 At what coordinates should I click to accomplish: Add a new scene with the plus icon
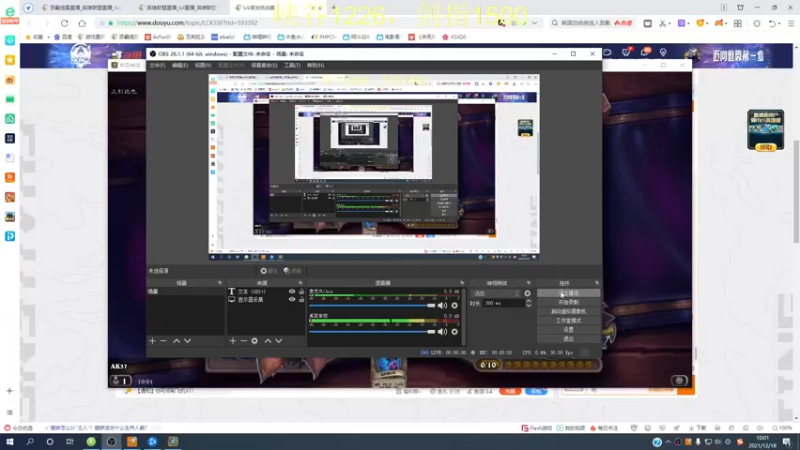152,341
